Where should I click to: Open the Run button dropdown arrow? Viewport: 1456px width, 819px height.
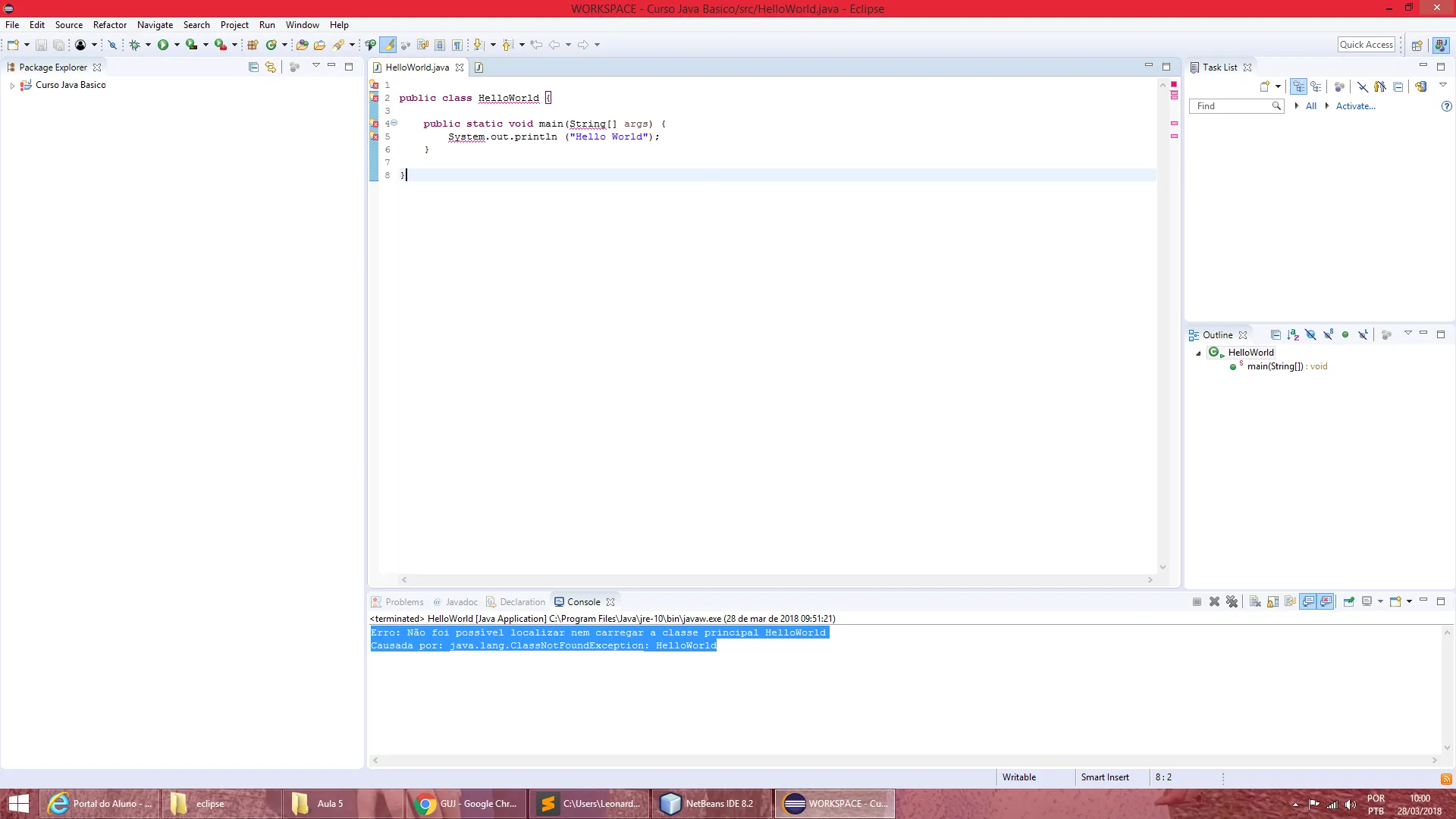point(177,45)
